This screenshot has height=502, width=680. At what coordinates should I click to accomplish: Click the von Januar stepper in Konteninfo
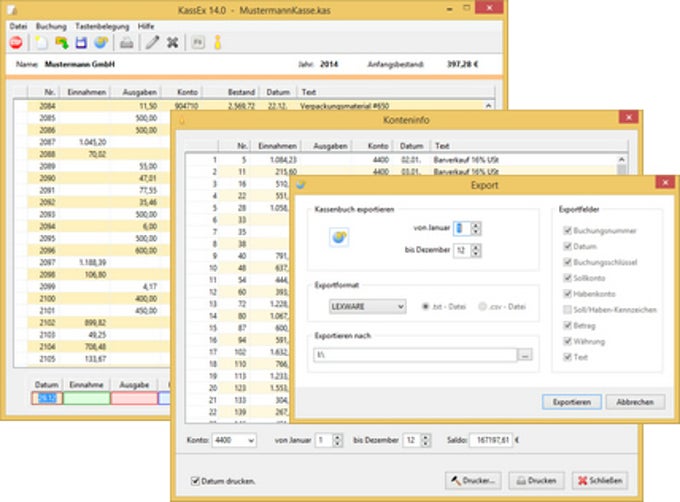[x=337, y=440]
